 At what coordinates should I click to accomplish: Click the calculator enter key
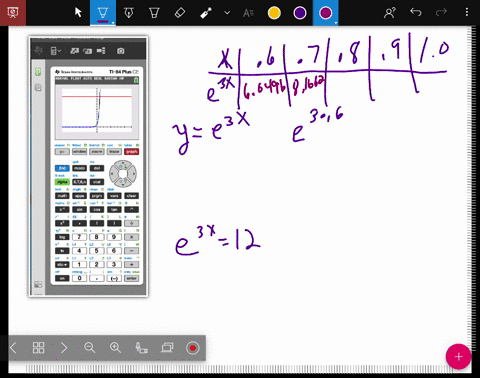(131, 278)
